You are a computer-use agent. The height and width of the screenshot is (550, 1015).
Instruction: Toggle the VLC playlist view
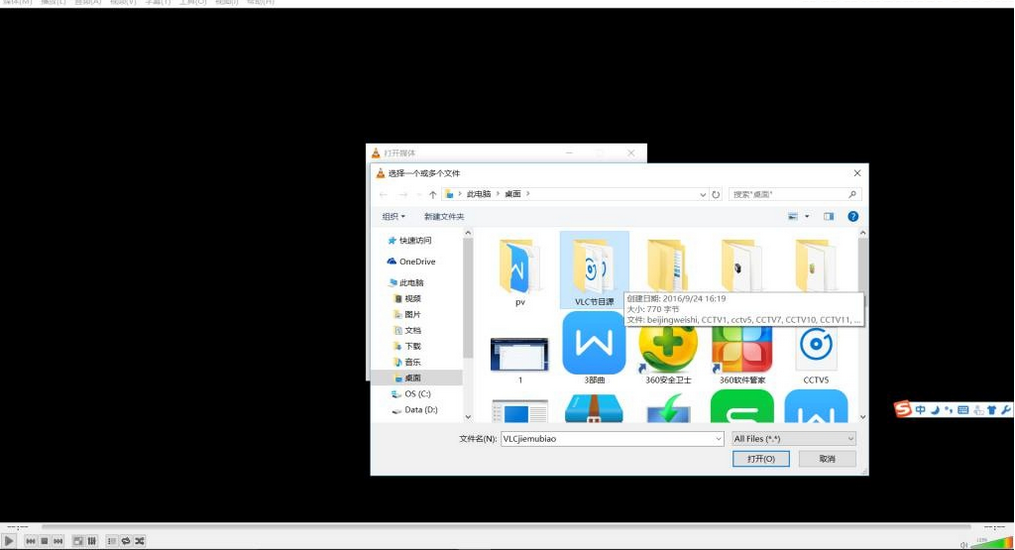pos(111,541)
